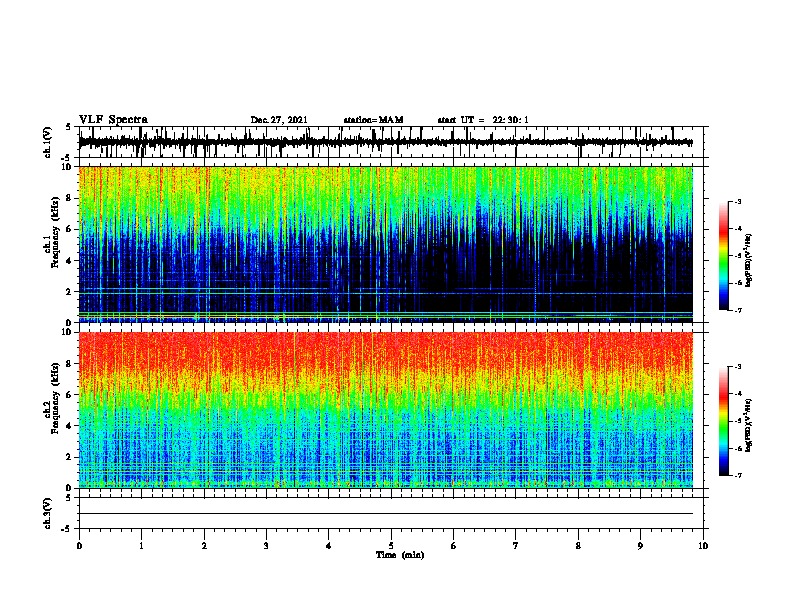Click time axis tick label "0"
792x612 pixels.
coord(79,546)
